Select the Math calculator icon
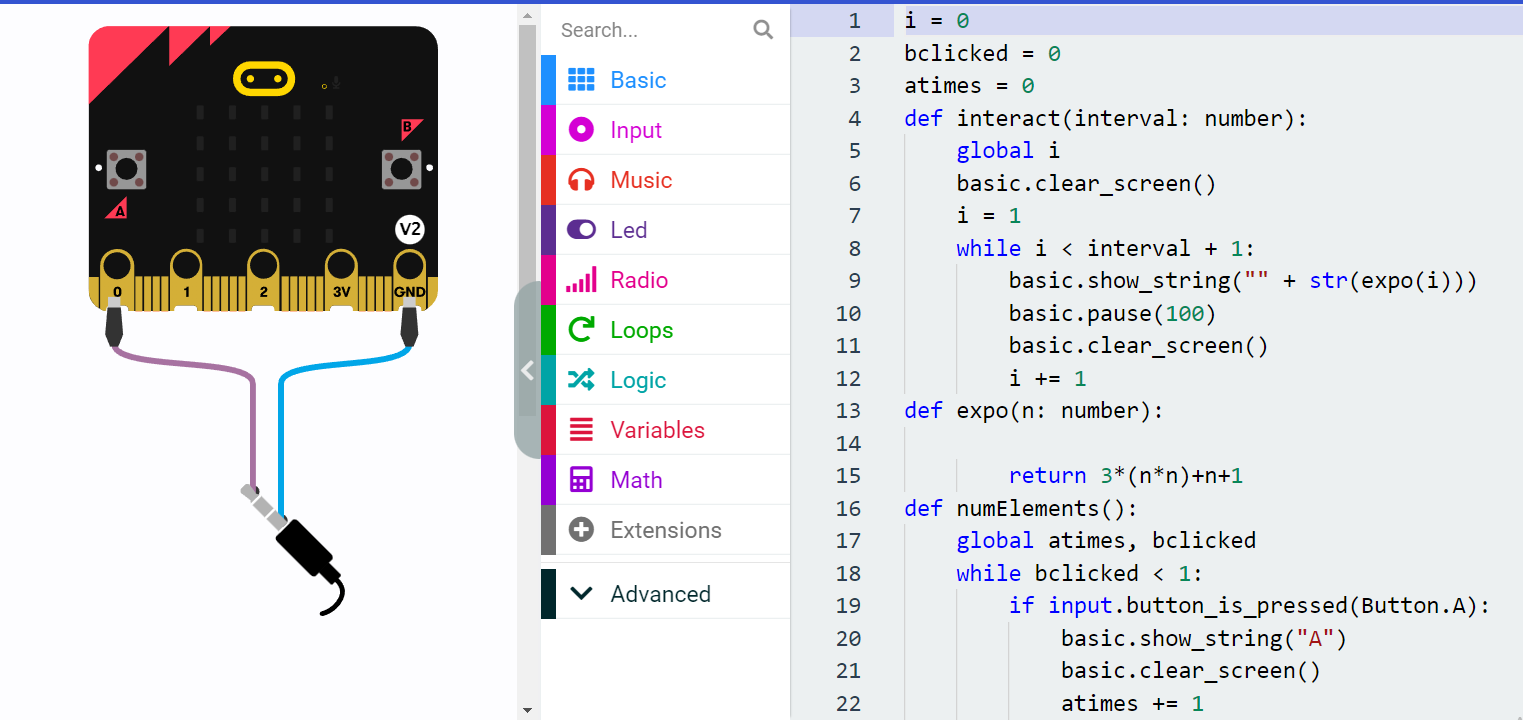 (x=580, y=479)
